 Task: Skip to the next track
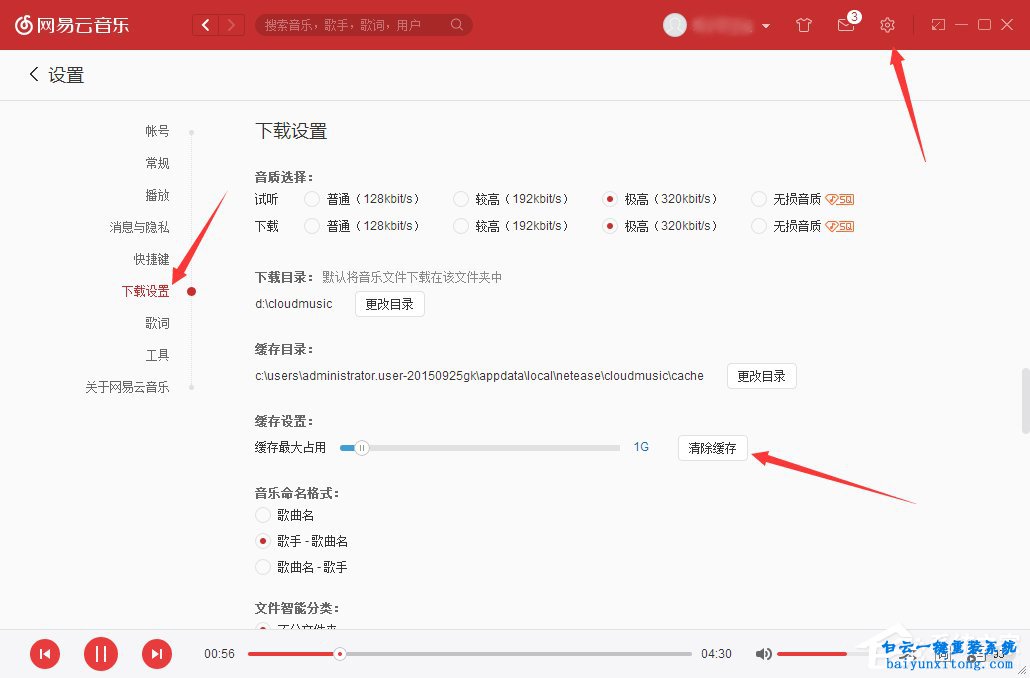point(156,653)
